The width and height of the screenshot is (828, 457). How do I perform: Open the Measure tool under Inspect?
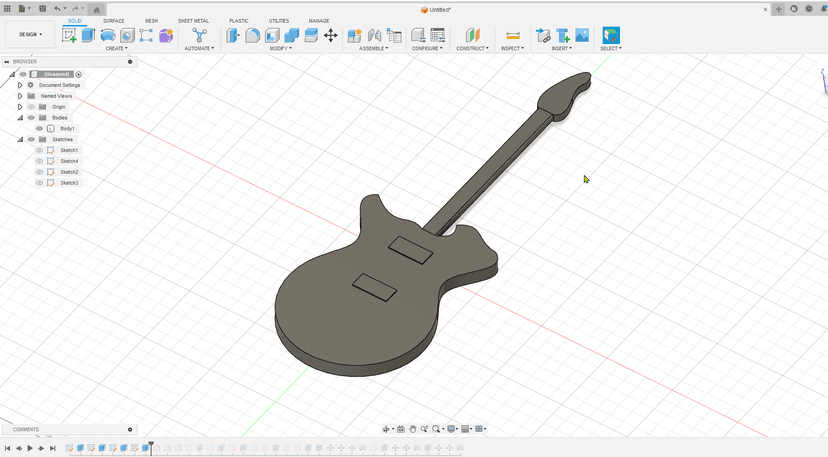(x=512, y=35)
